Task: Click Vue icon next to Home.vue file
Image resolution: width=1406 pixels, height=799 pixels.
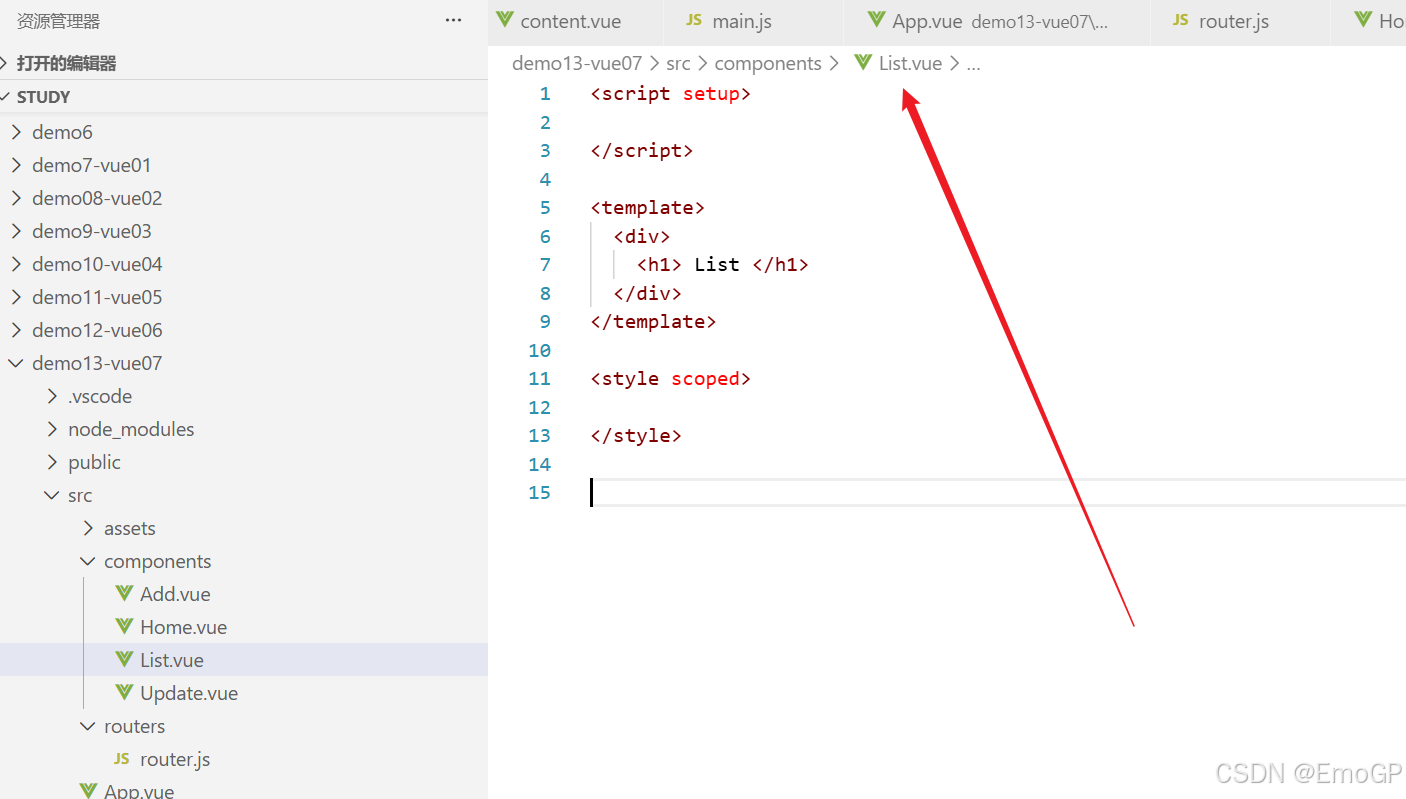Action: pos(124,626)
